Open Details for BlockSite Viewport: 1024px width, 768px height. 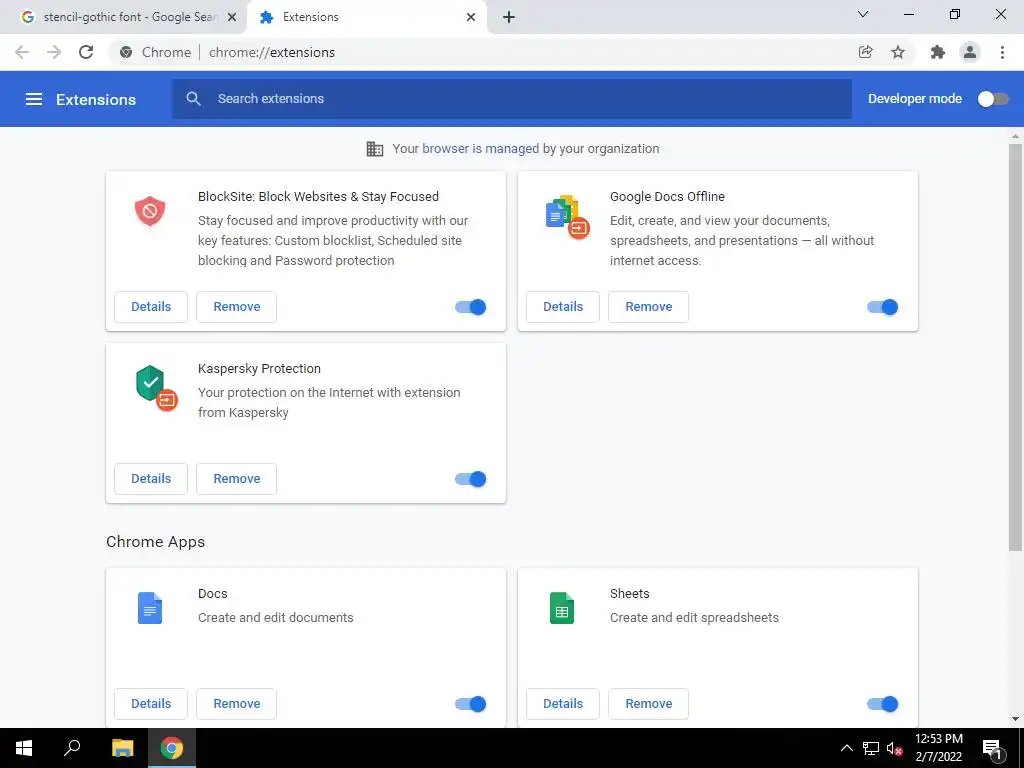pos(151,307)
